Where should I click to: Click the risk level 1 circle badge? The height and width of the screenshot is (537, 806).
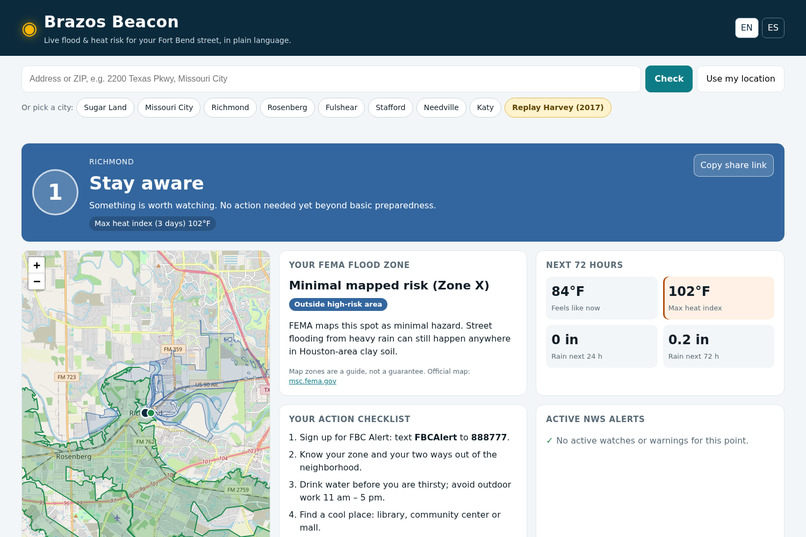(55, 192)
